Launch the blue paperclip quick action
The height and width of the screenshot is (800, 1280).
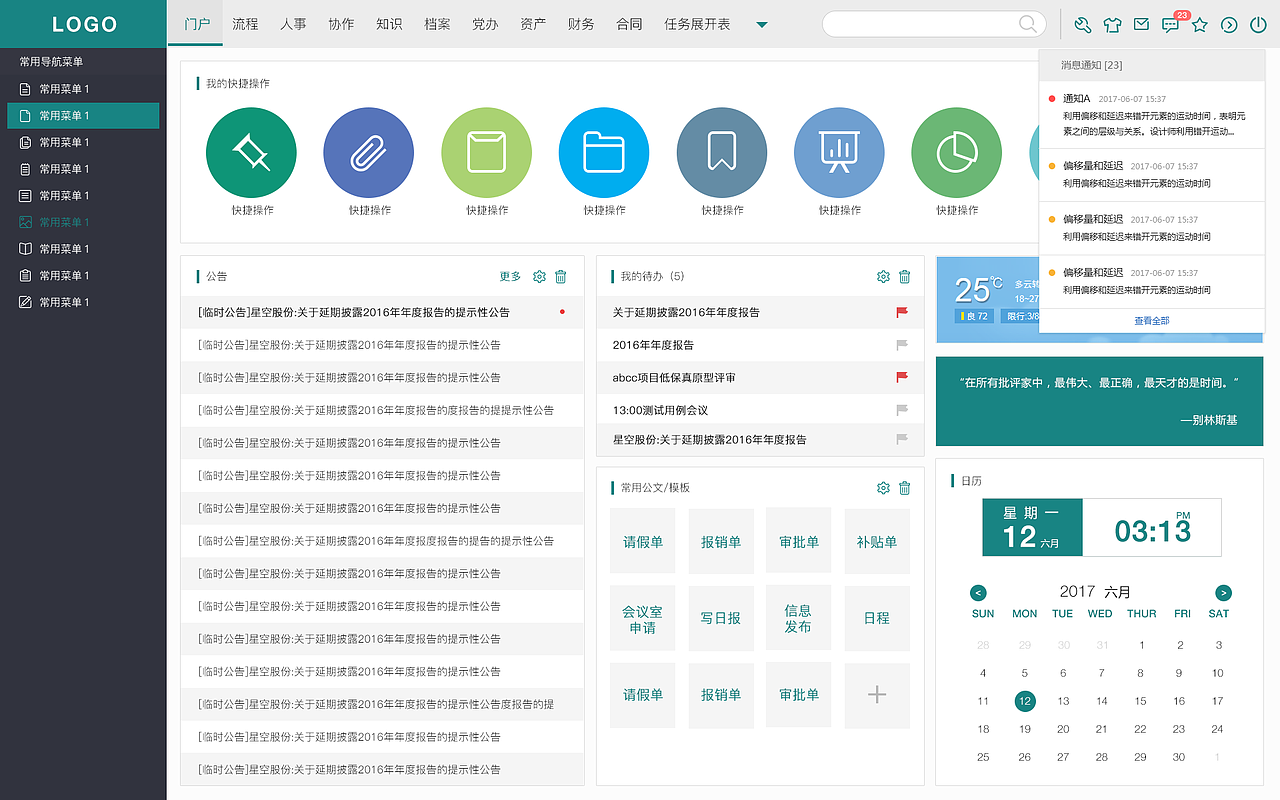tap(369, 153)
